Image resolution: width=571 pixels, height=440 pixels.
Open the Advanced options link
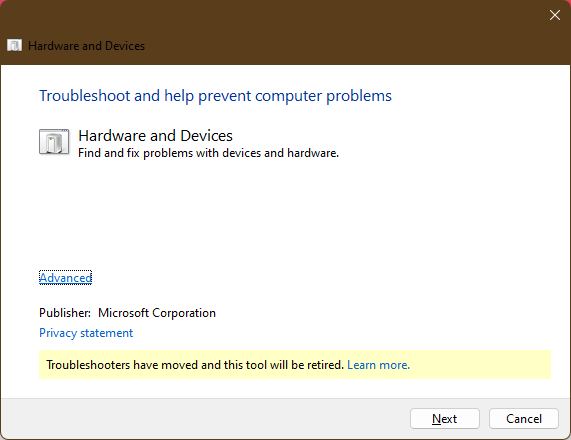point(66,278)
